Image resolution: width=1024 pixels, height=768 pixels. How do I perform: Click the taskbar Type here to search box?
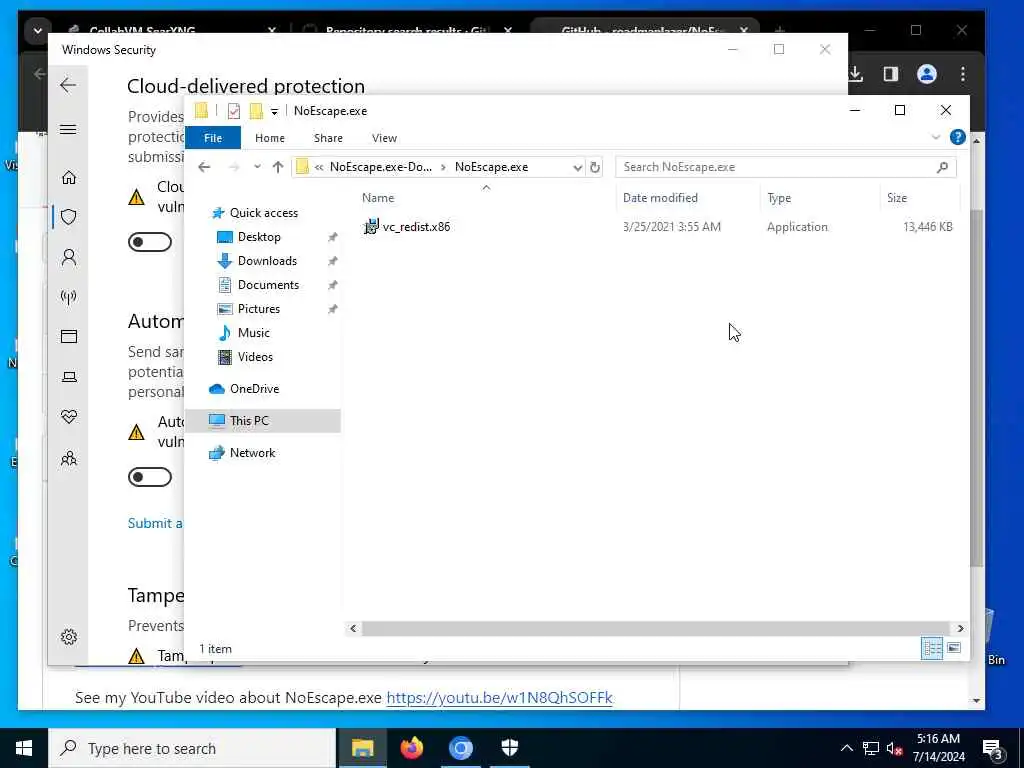point(192,748)
